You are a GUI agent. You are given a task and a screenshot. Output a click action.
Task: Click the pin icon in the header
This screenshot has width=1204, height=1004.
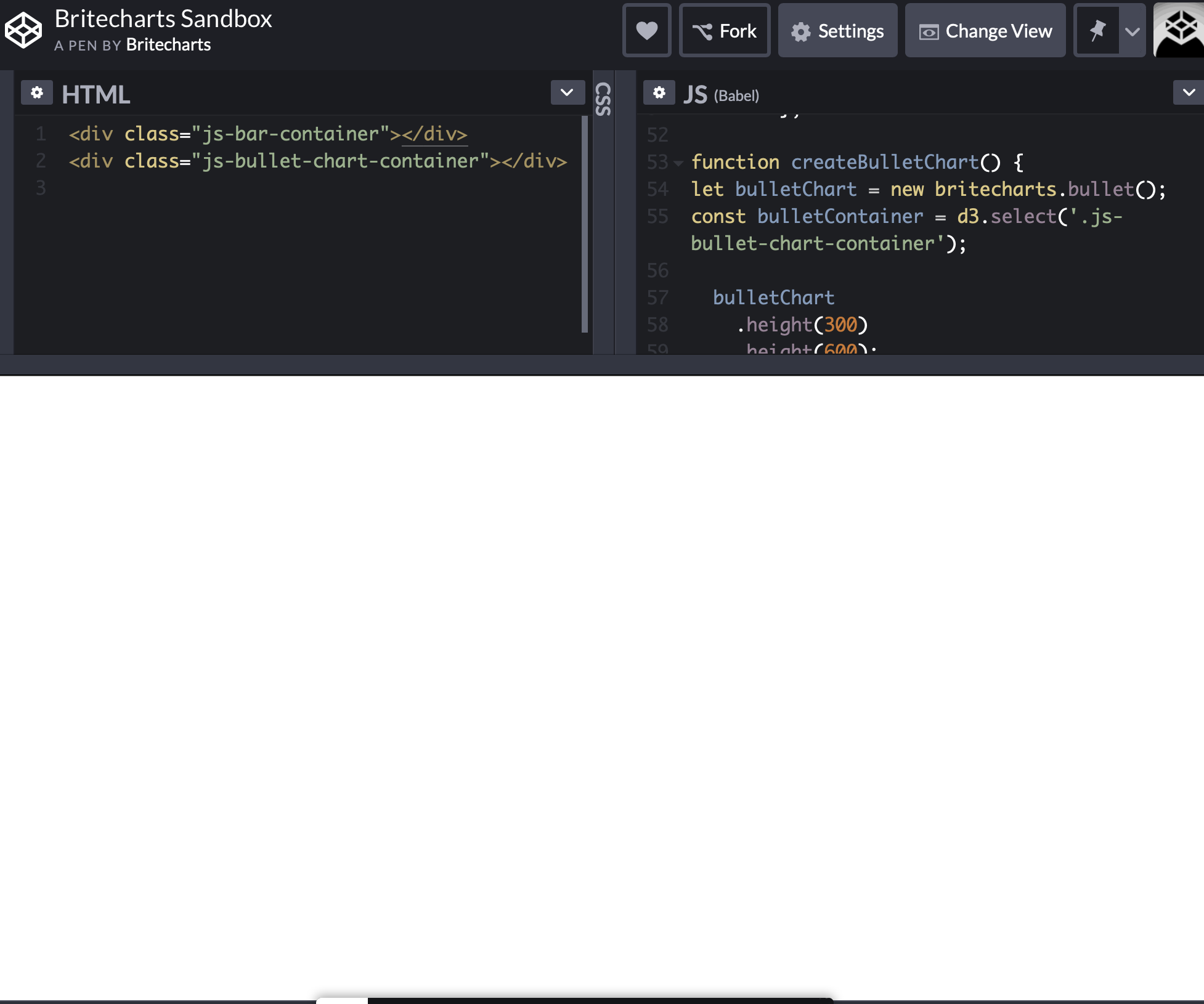pyautogui.click(x=1098, y=30)
